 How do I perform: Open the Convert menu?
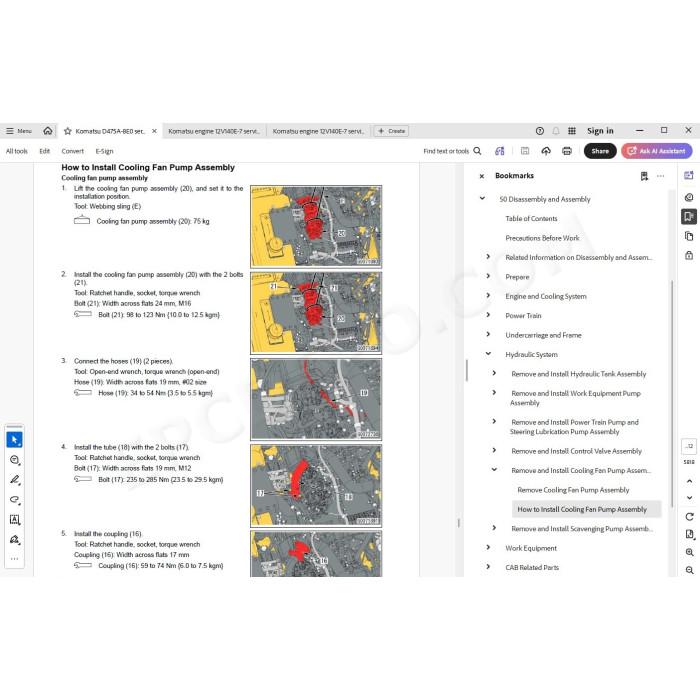click(72, 151)
